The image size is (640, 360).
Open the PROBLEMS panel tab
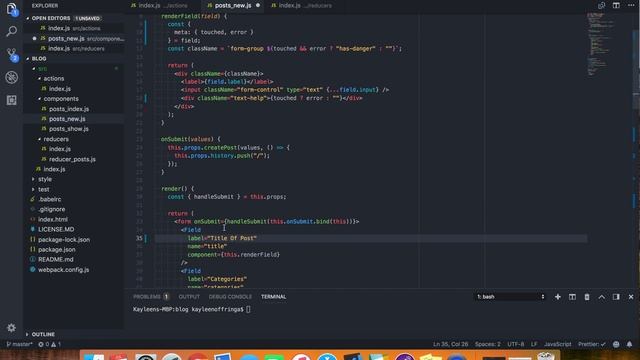pos(151,297)
